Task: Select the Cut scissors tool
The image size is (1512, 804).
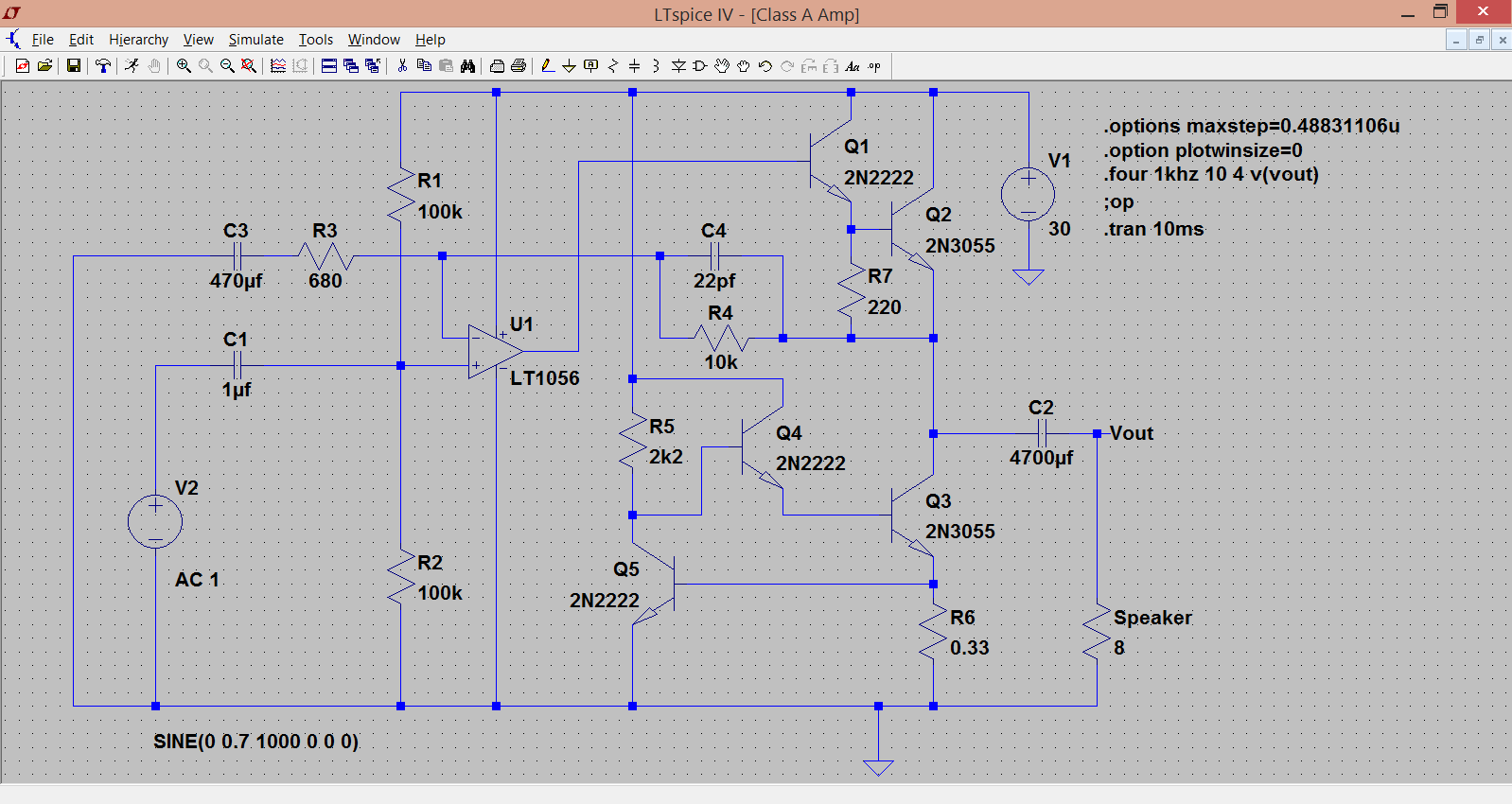Action: coord(402,66)
